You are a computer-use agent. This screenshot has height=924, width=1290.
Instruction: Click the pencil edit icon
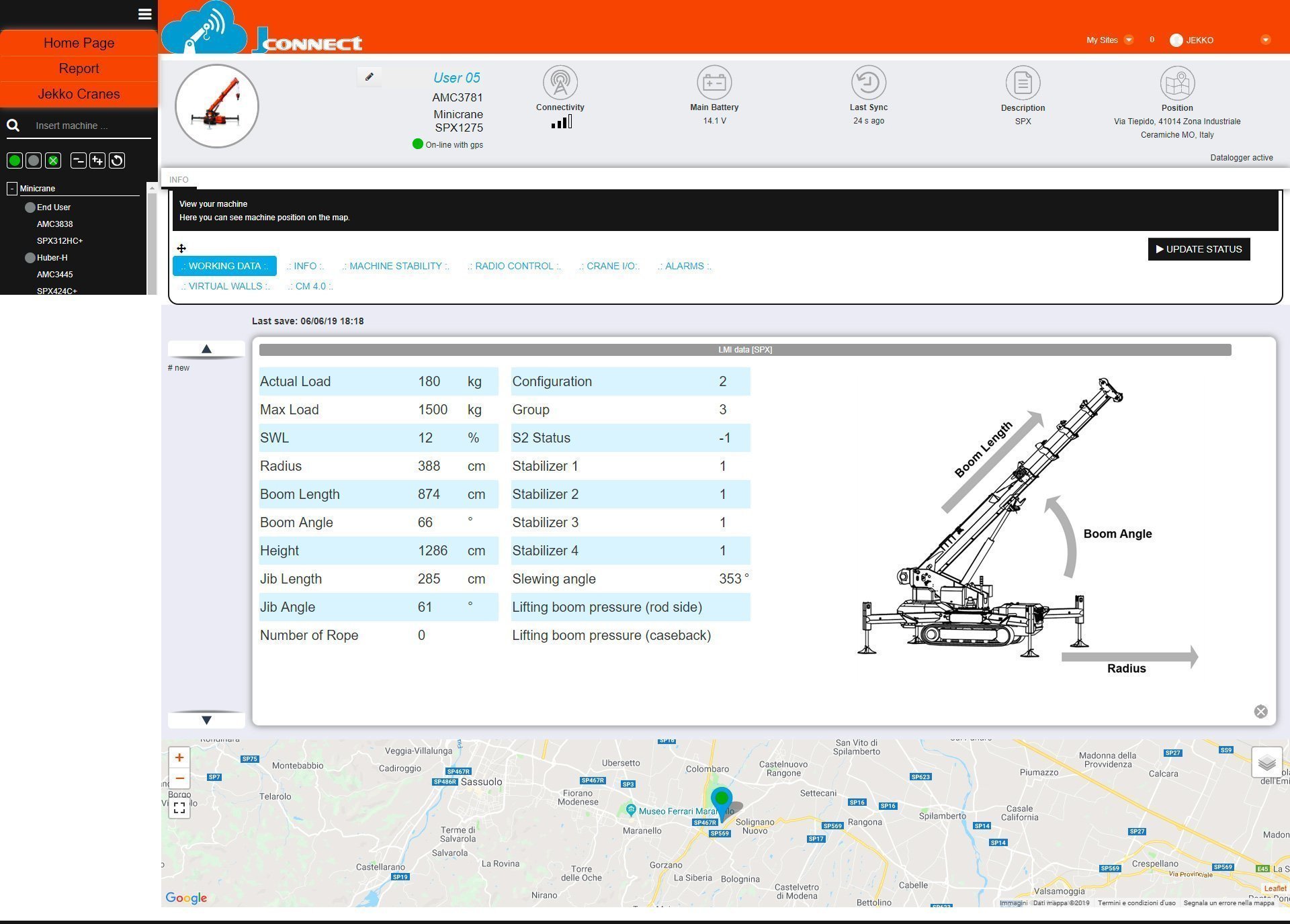(x=369, y=77)
